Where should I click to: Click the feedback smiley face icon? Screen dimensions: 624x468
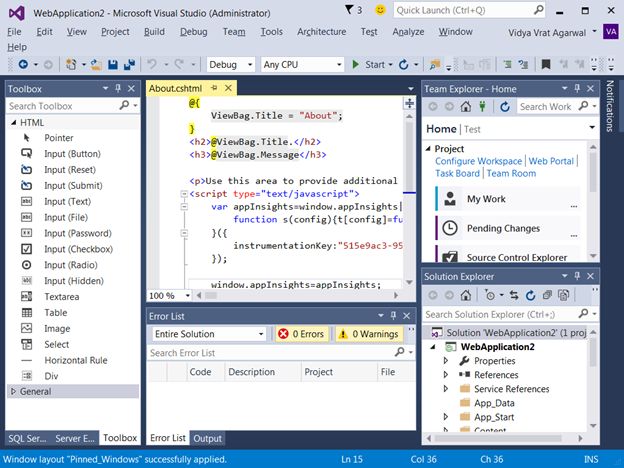click(379, 10)
